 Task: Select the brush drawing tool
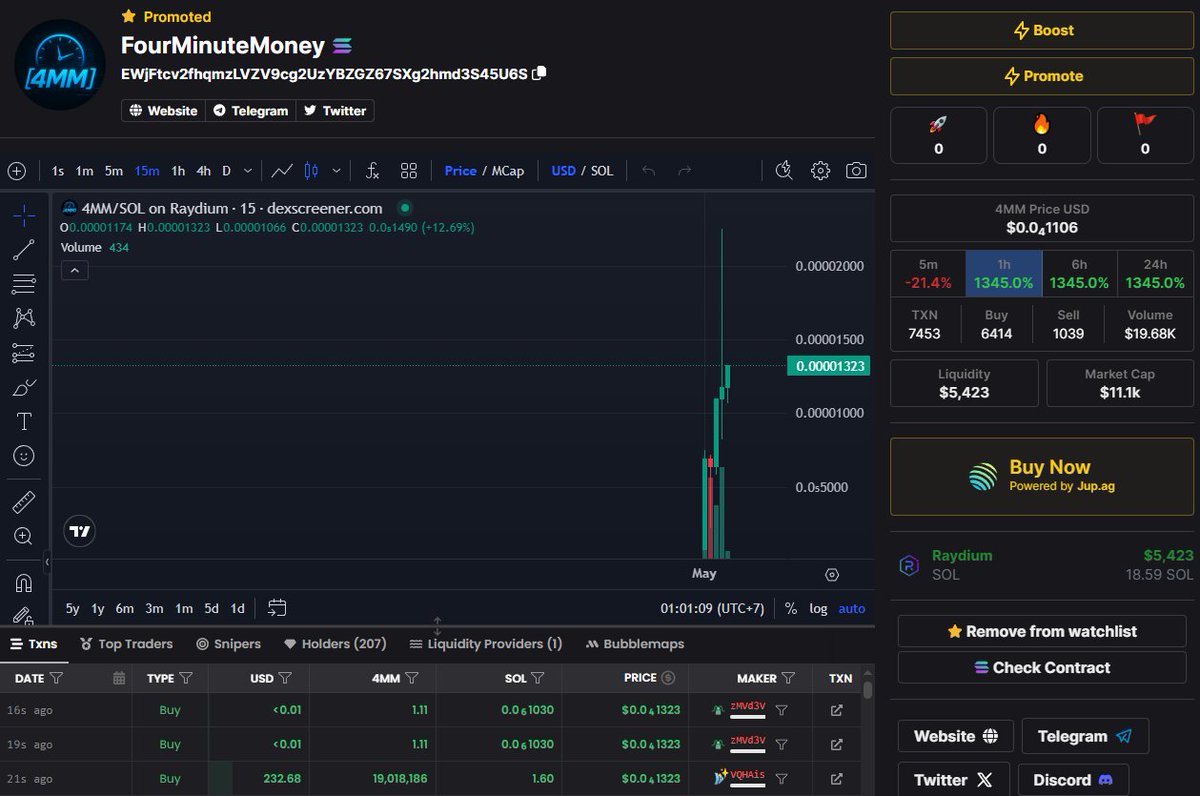(x=24, y=387)
